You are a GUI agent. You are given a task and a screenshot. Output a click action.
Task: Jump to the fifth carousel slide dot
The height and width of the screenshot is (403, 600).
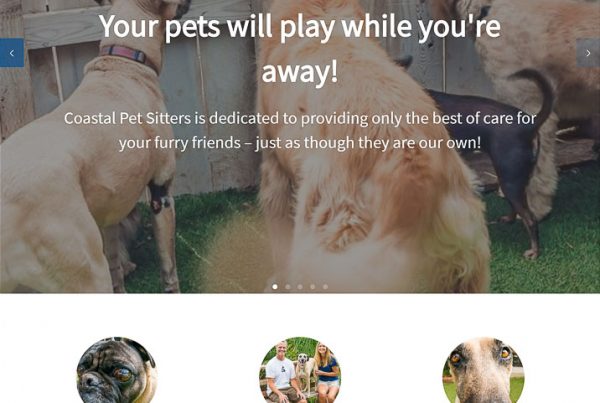click(325, 287)
